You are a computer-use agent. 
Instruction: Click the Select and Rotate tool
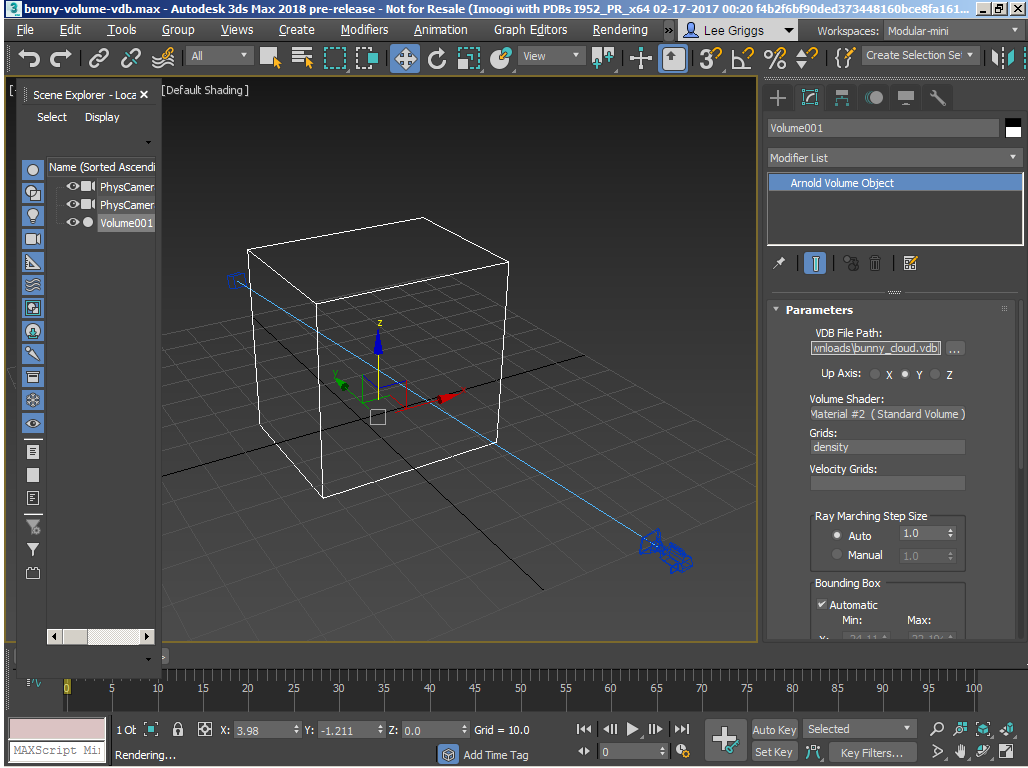pyautogui.click(x=437, y=58)
